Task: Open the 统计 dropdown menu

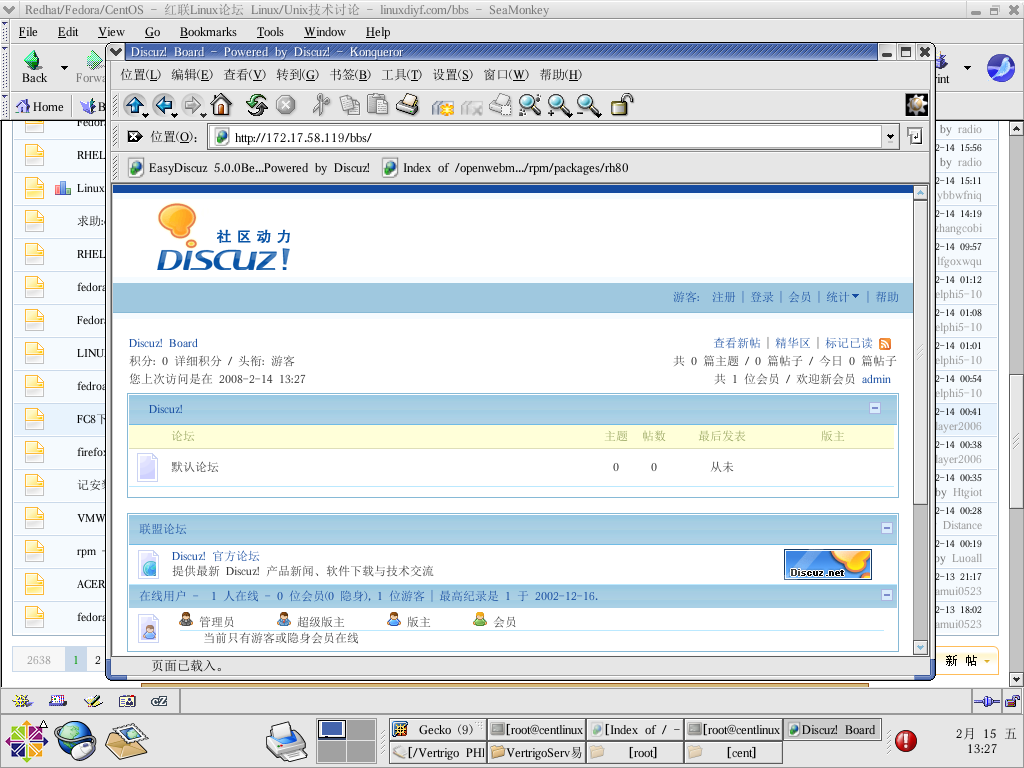Action: [842, 297]
